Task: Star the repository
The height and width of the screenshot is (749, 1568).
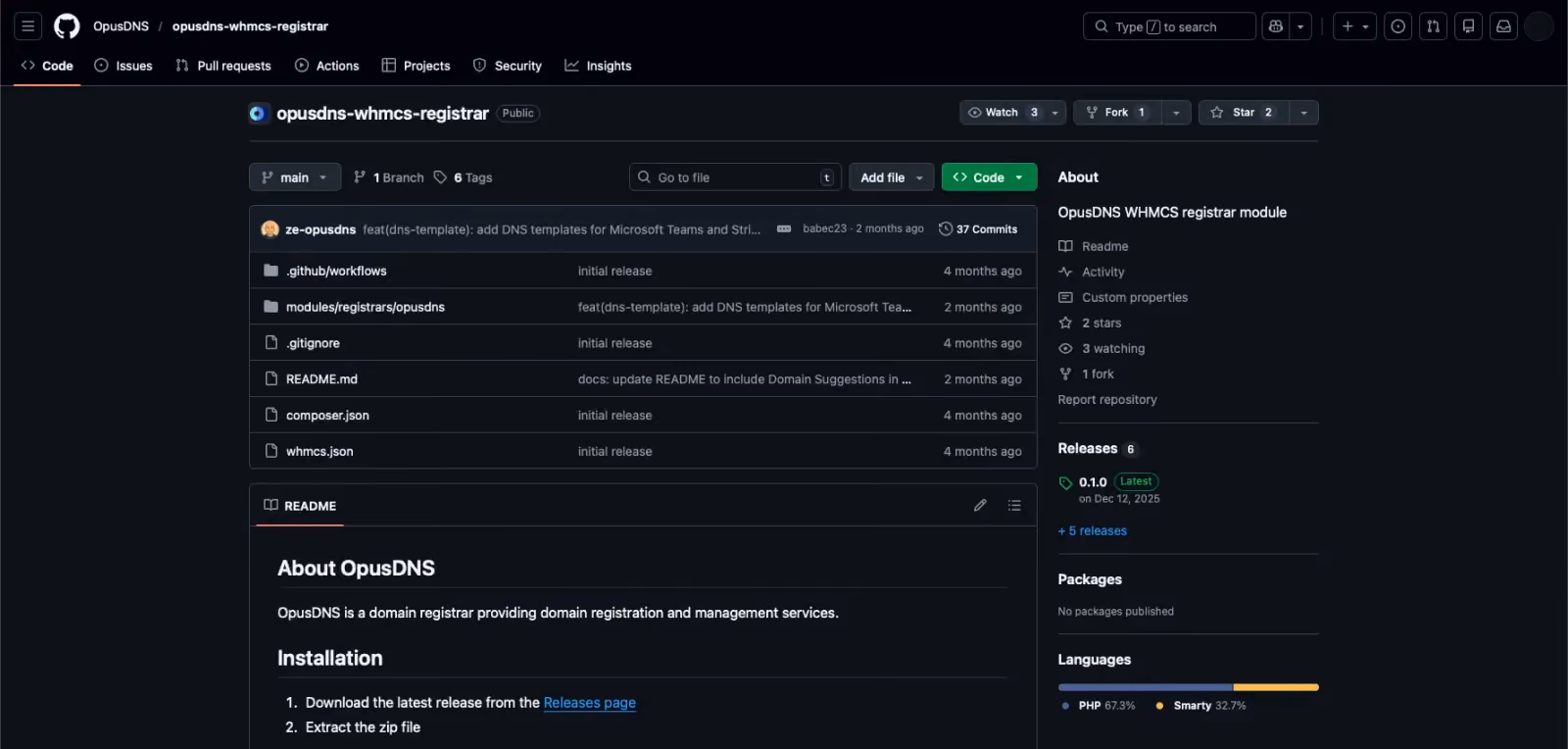Action: click(x=1244, y=113)
